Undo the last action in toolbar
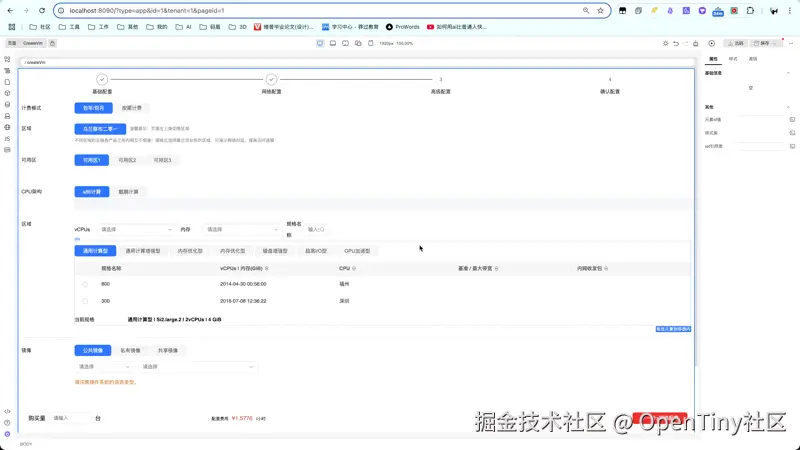 coord(676,43)
